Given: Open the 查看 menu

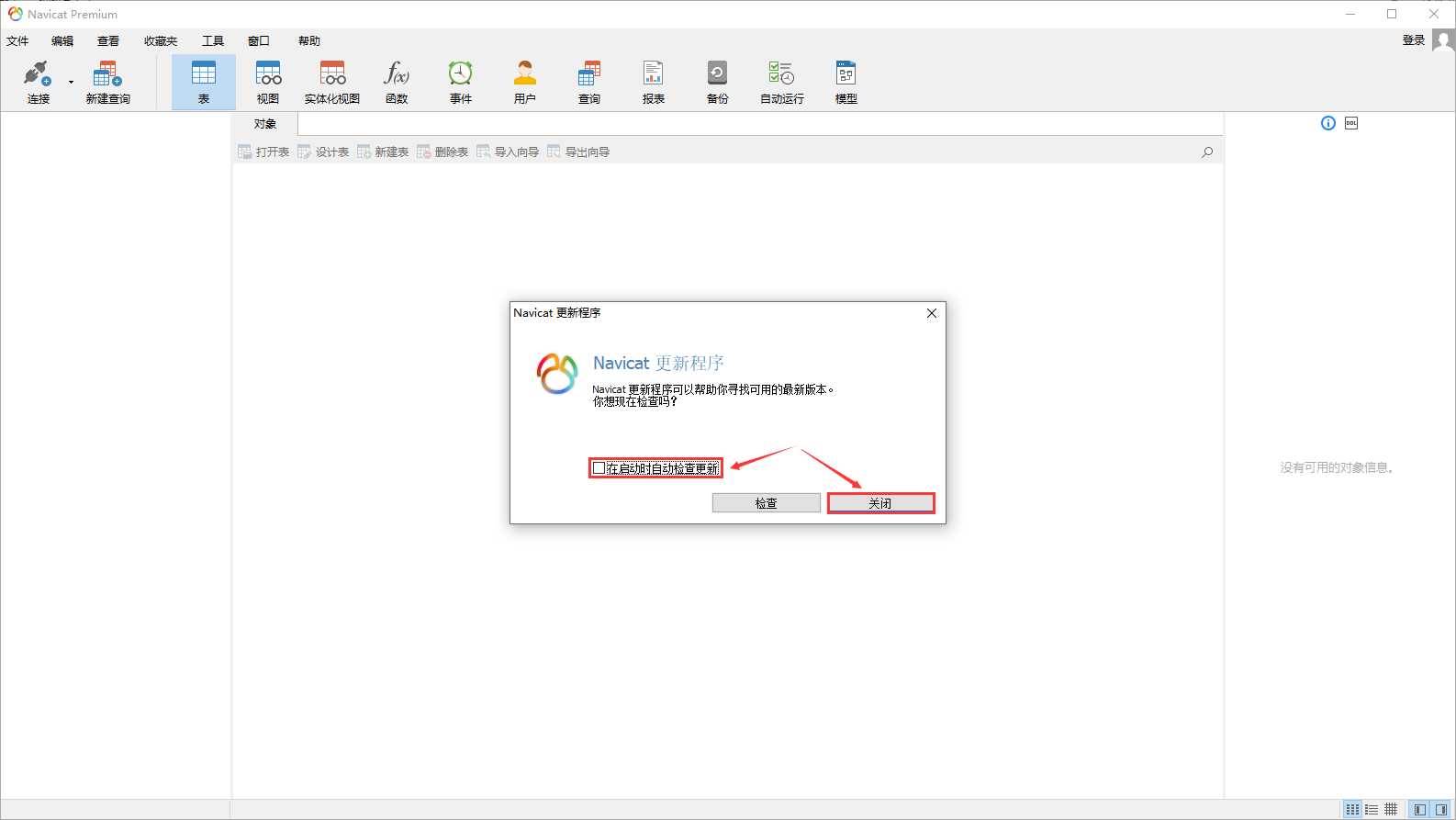Looking at the screenshot, I should coord(108,41).
